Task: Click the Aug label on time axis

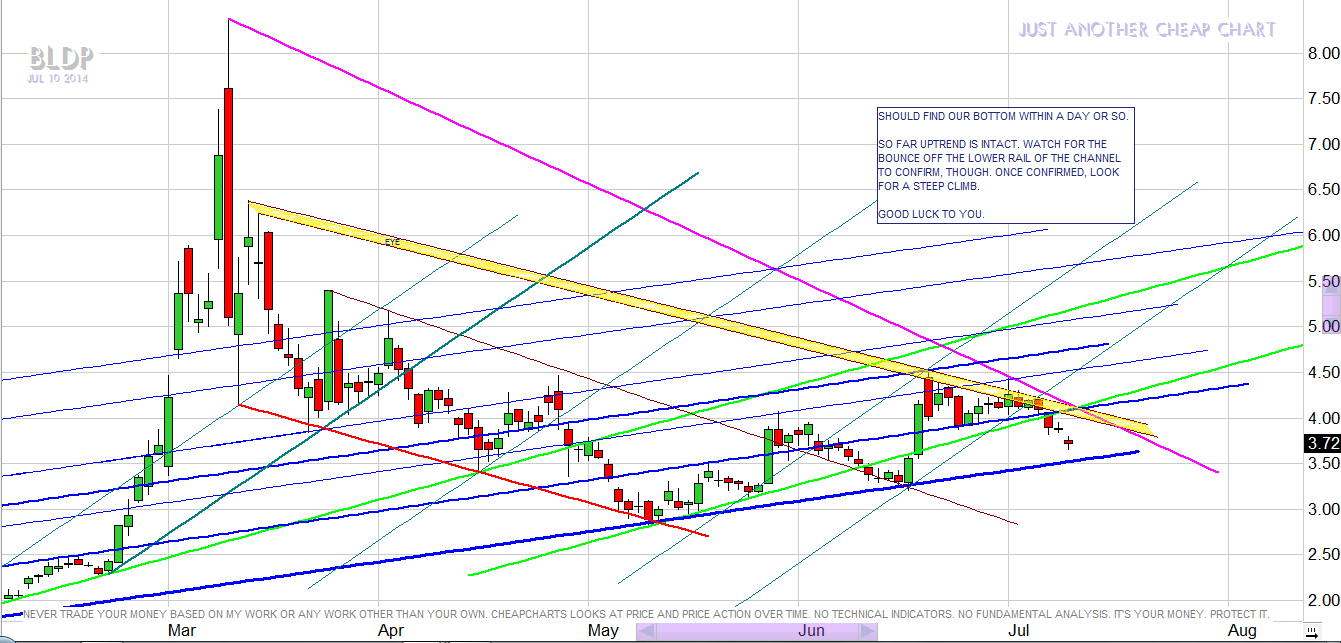Action: tap(1242, 630)
